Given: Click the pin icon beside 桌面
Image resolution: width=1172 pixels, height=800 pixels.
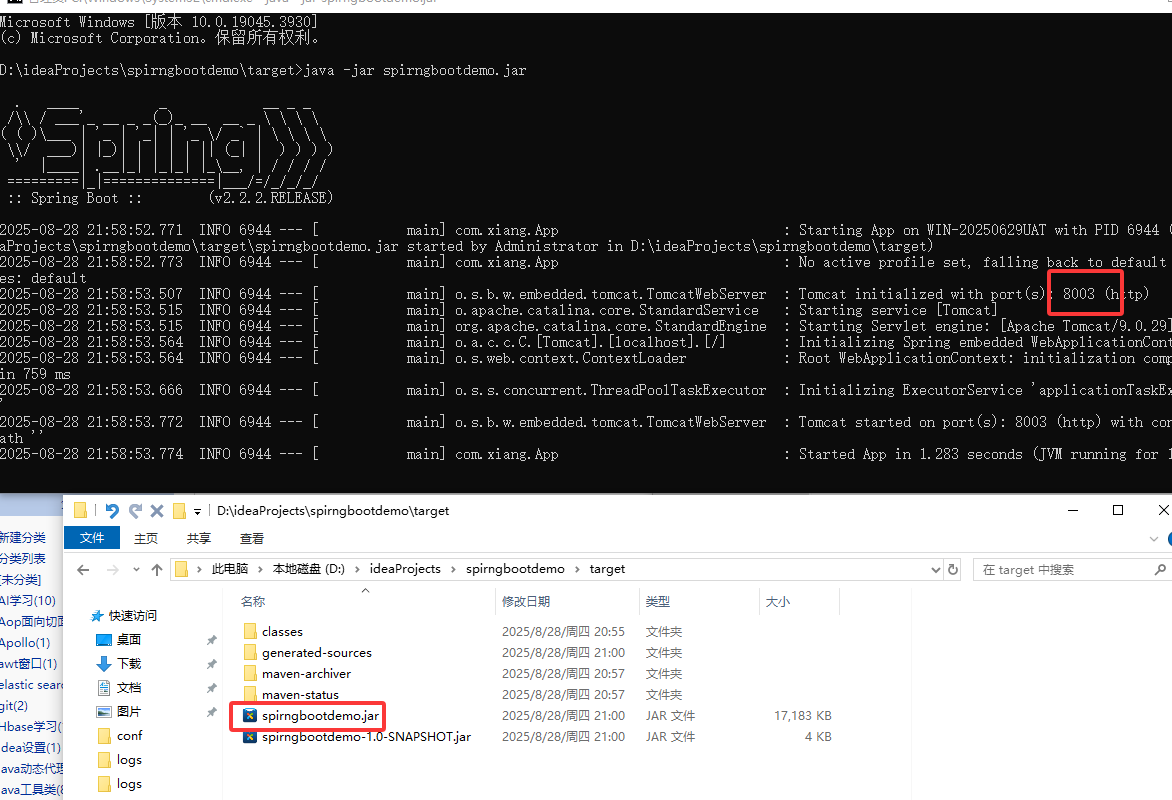Looking at the screenshot, I should tap(212, 640).
